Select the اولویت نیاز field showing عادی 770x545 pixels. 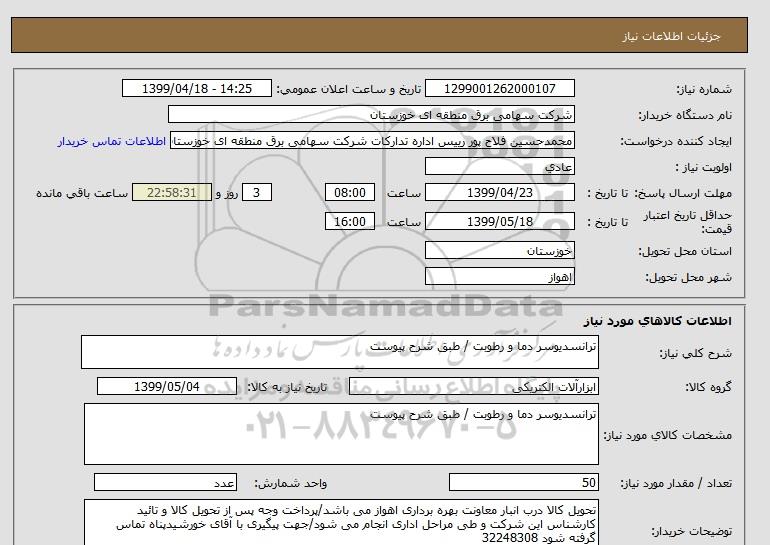(x=501, y=167)
